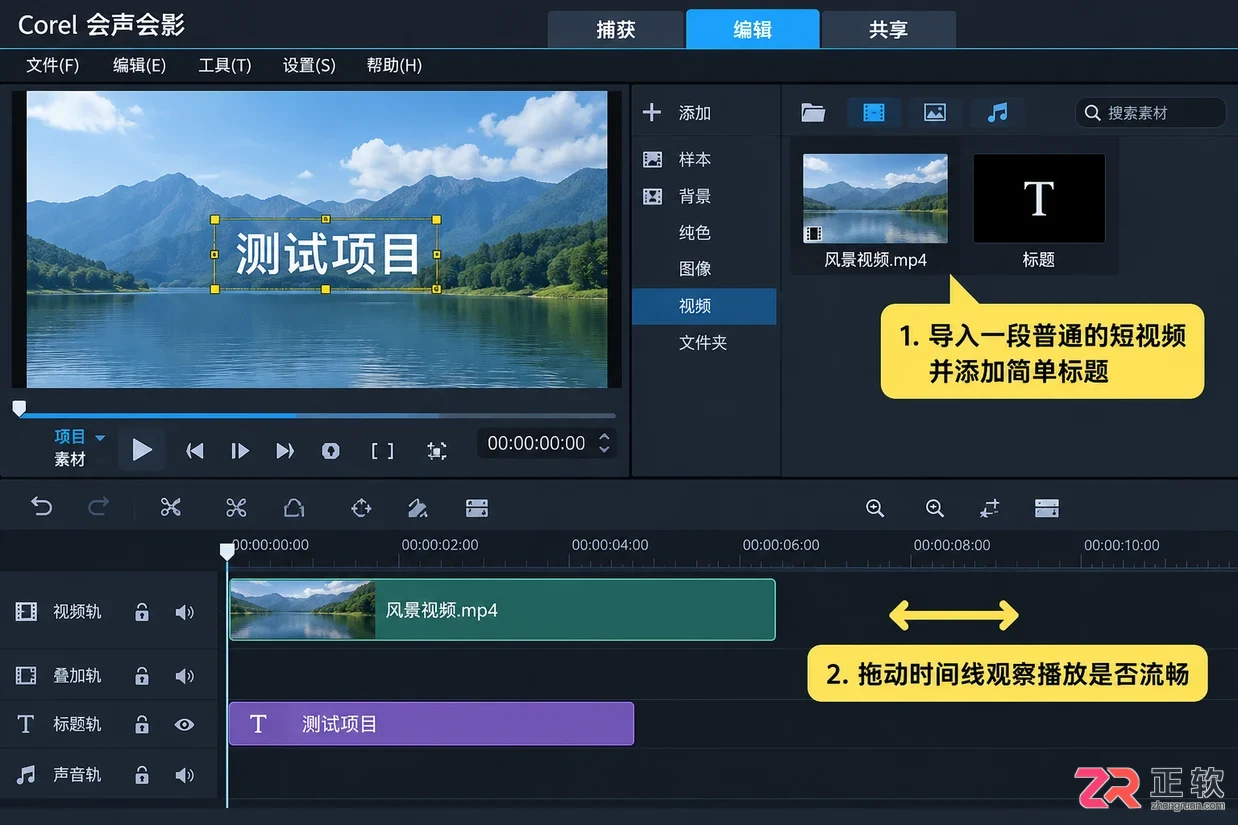Select the 标题 thumbnail in library
1238x825 pixels.
click(1039, 198)
